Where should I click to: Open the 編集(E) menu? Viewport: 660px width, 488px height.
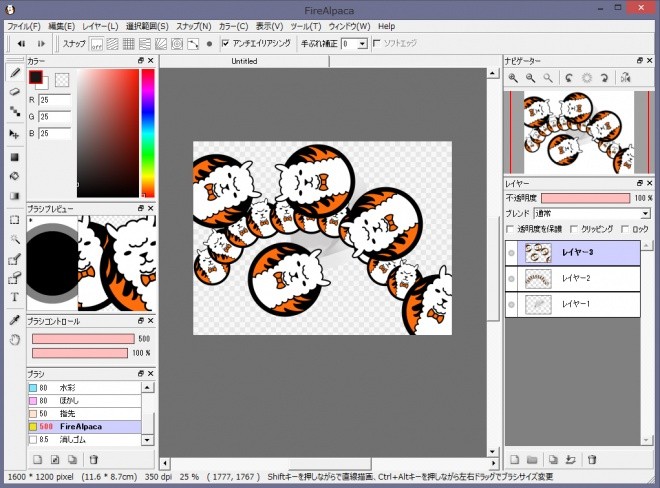click(x=61, y=26)
